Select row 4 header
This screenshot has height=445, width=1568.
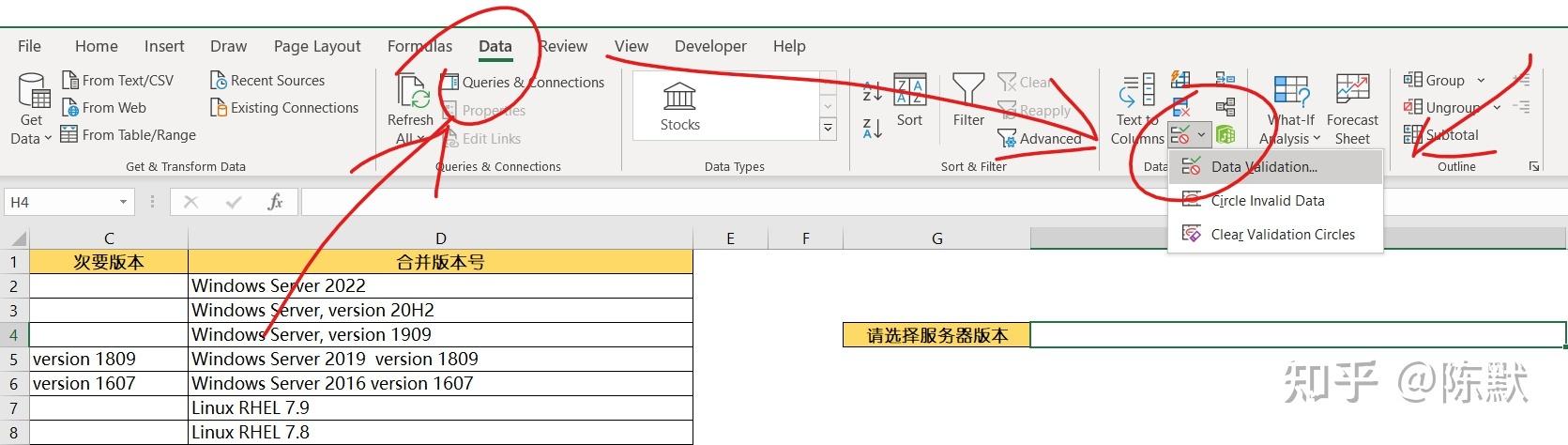coord(14,334)
